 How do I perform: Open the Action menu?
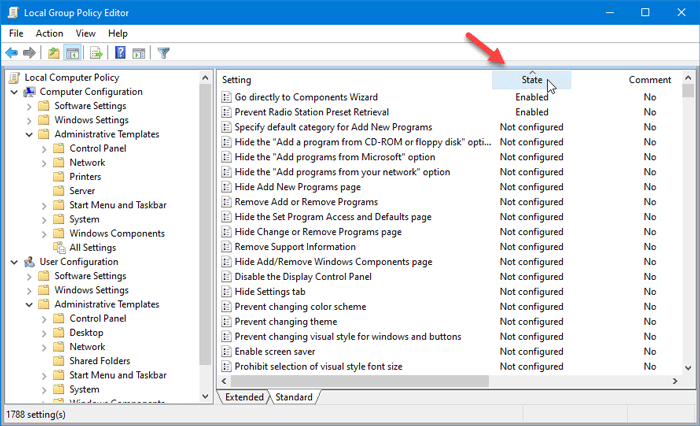point(49,33)
